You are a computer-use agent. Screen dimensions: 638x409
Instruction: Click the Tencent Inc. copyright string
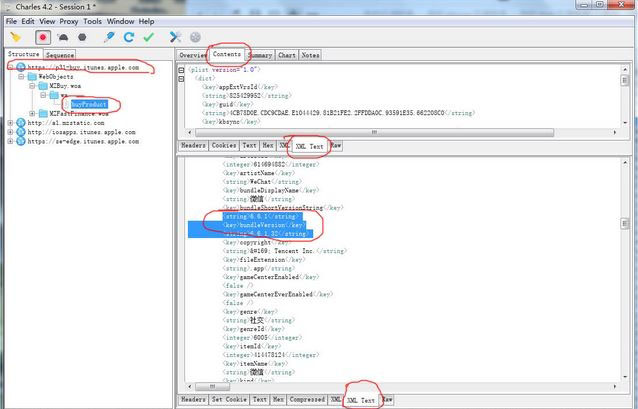284,251
